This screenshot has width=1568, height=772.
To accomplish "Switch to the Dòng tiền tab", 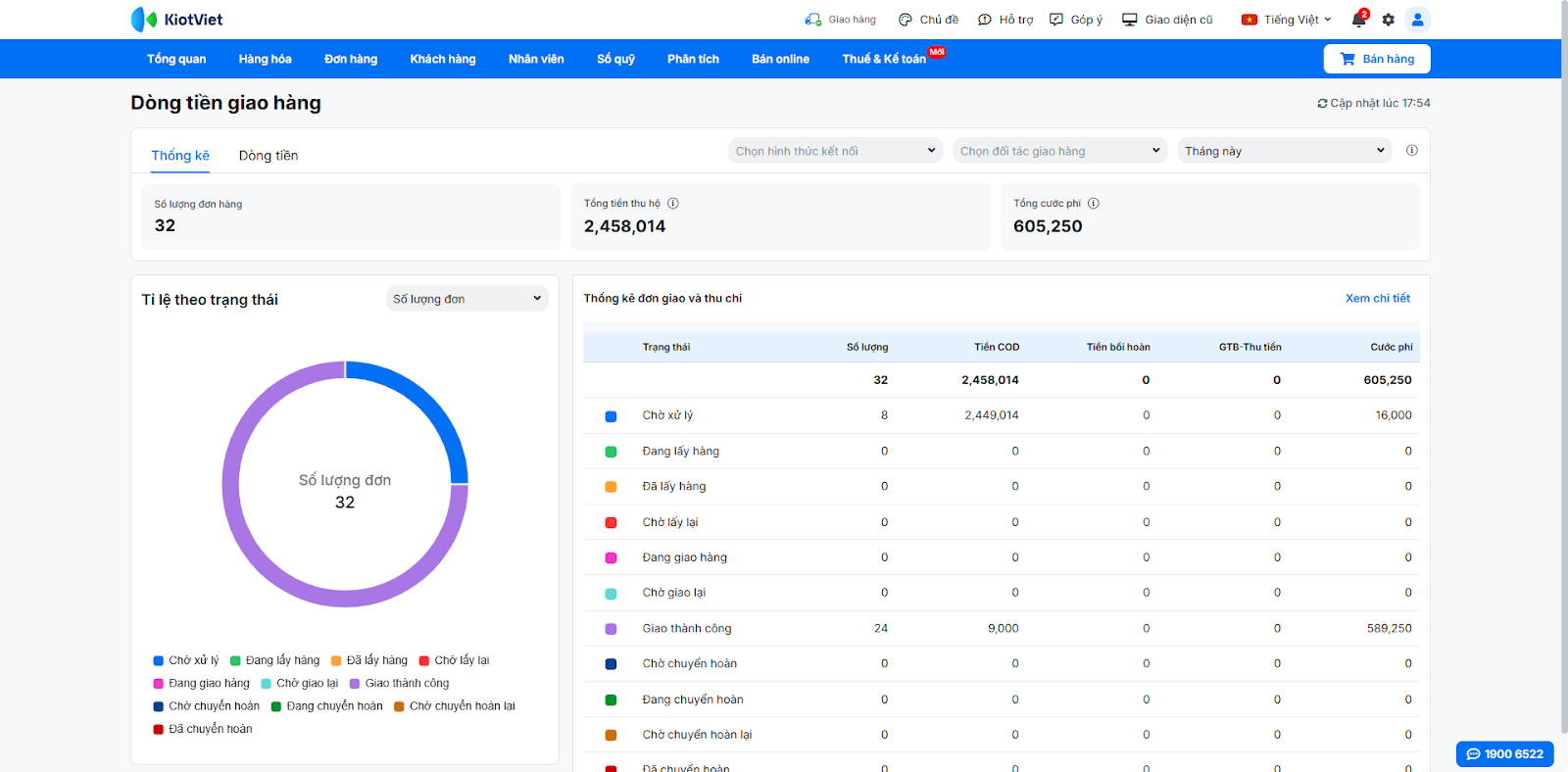I will (x=269, y=156).
